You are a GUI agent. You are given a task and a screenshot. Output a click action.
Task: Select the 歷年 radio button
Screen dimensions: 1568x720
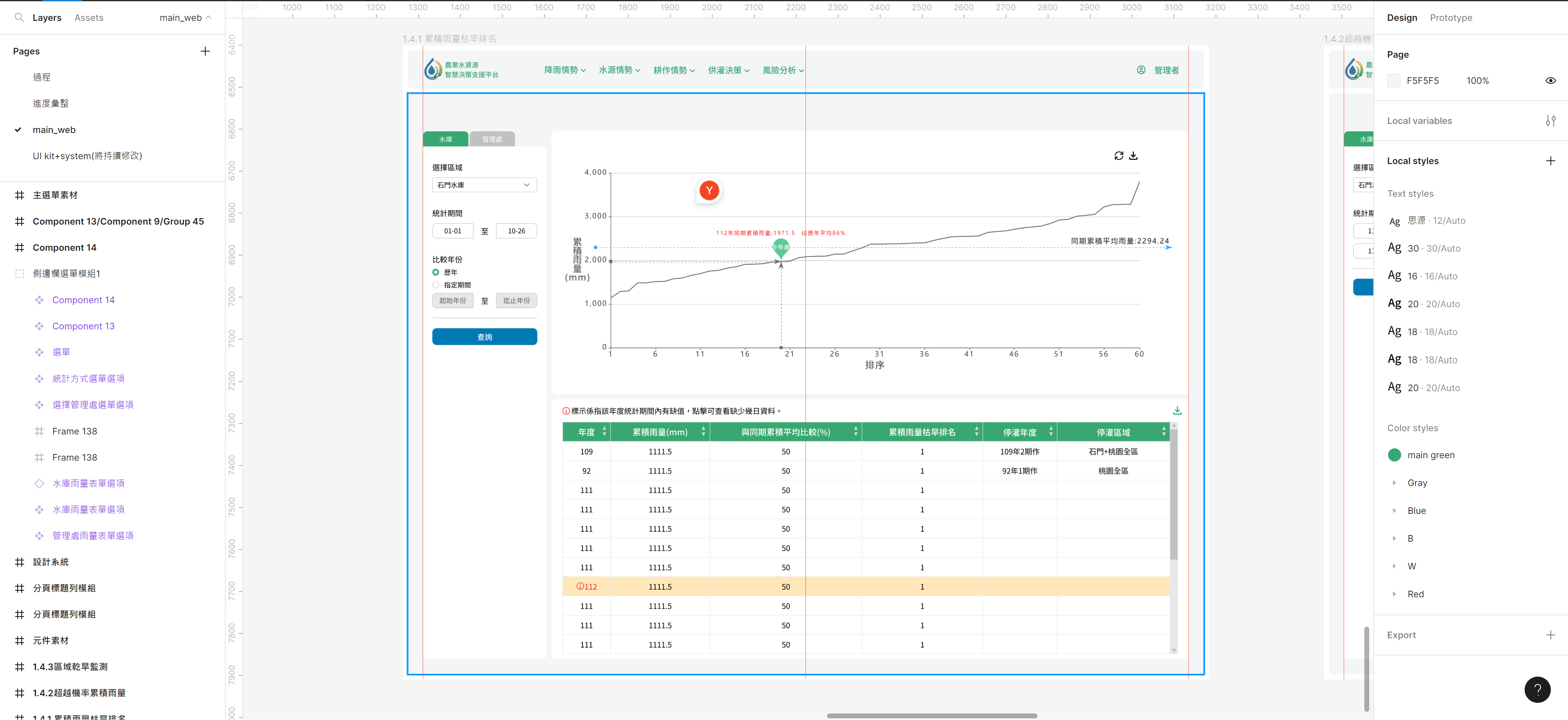click(436, 272)
